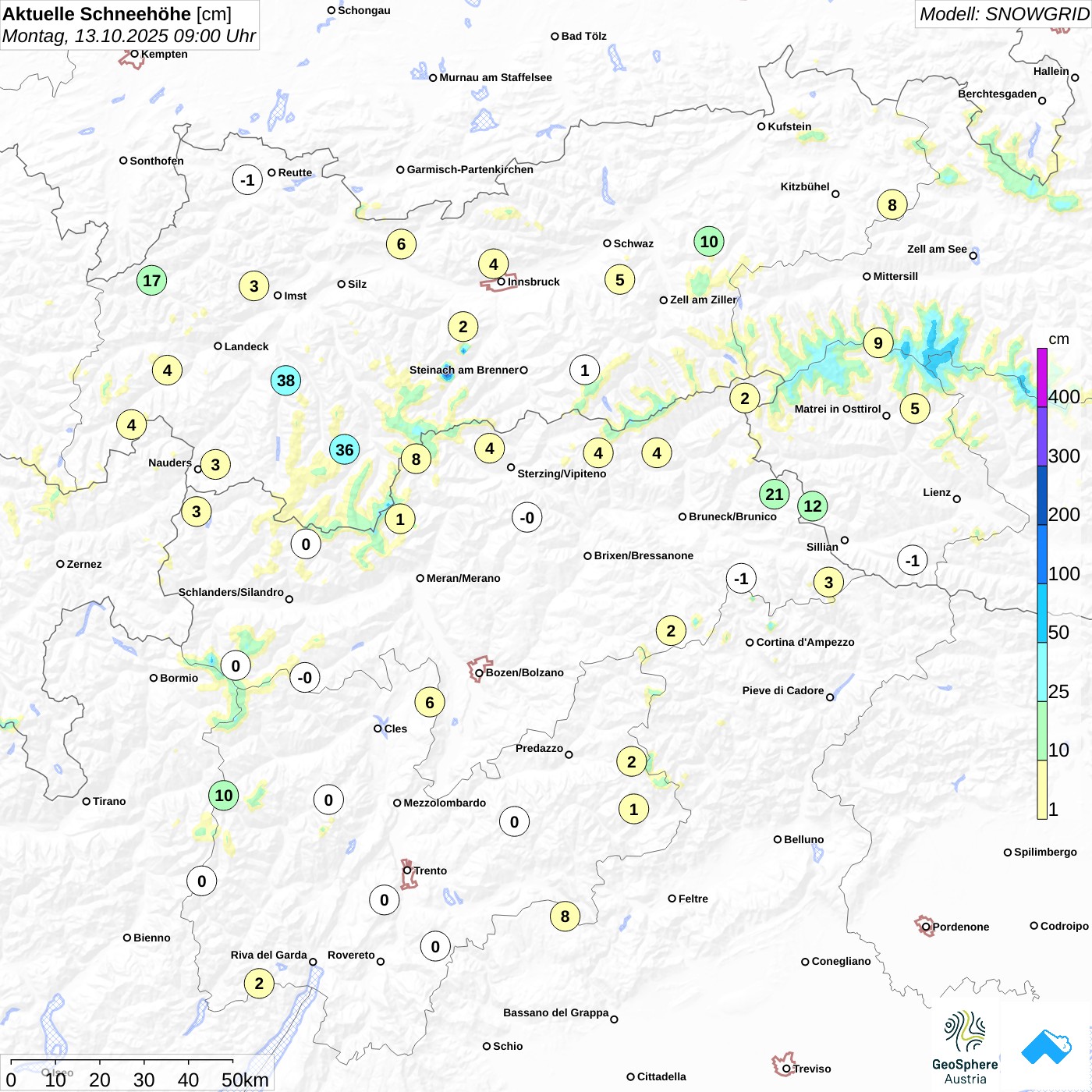Click the Garmisch-Partenkirchen label
Image resolution: width=1092 pixels, height=1092 pixels.
pos(470,169)
